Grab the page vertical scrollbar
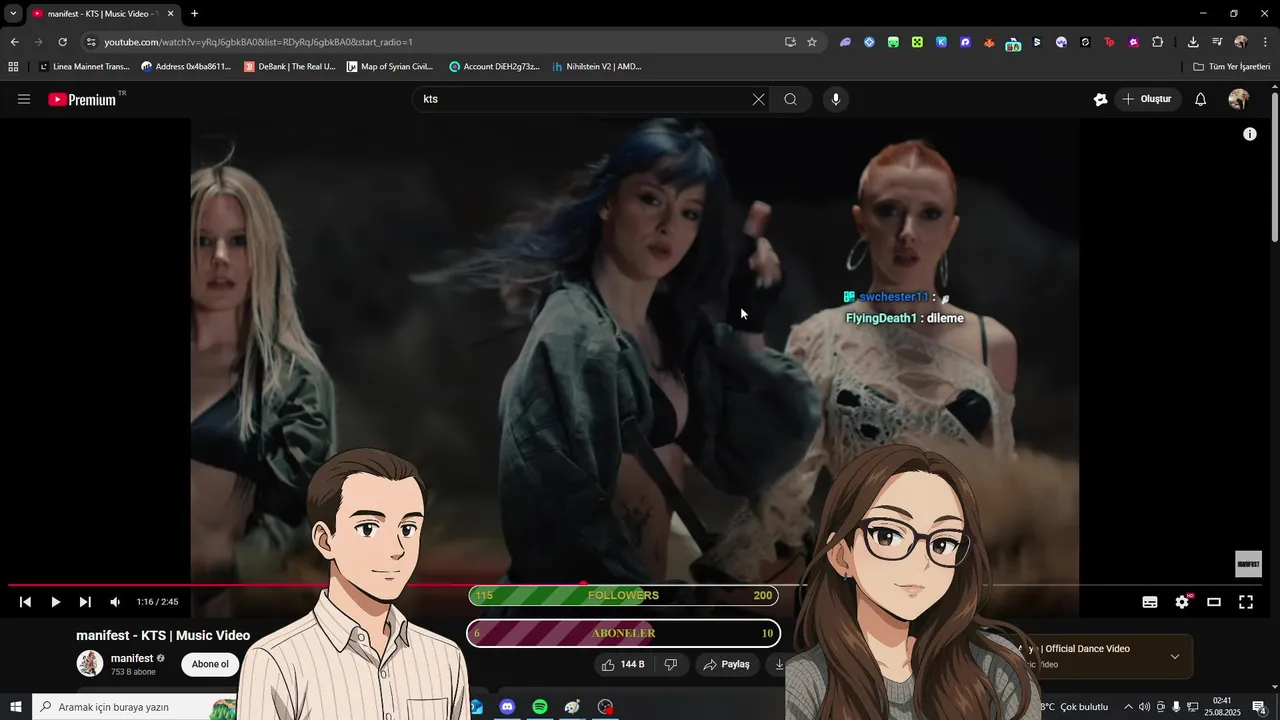The image size is (1280, 720). coord(1275,165)
